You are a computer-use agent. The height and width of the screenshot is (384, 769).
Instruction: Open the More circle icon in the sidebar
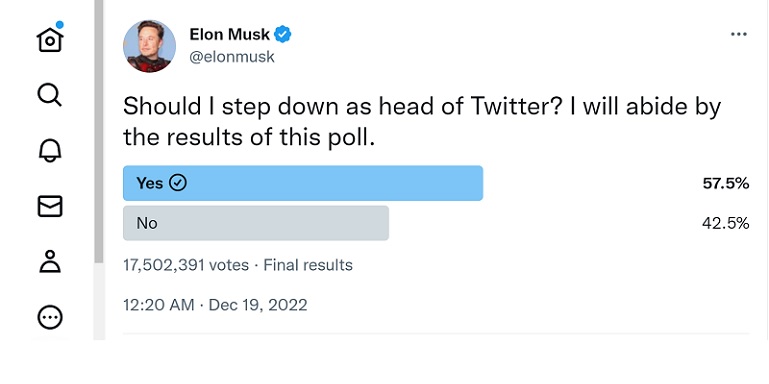coord(50,317)
